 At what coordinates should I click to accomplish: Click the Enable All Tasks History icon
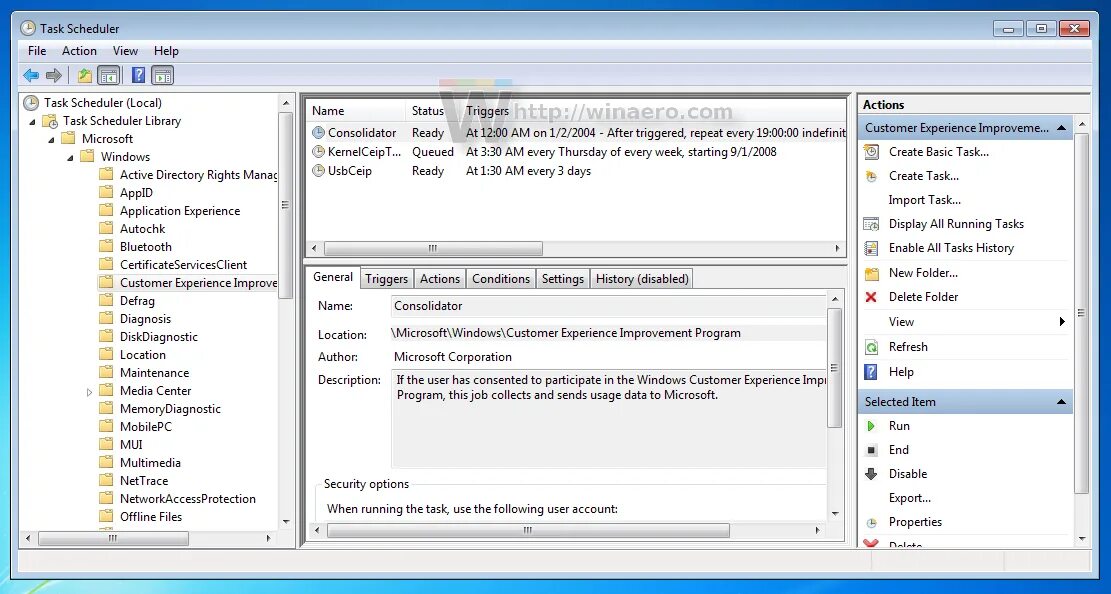coord(872,248)
